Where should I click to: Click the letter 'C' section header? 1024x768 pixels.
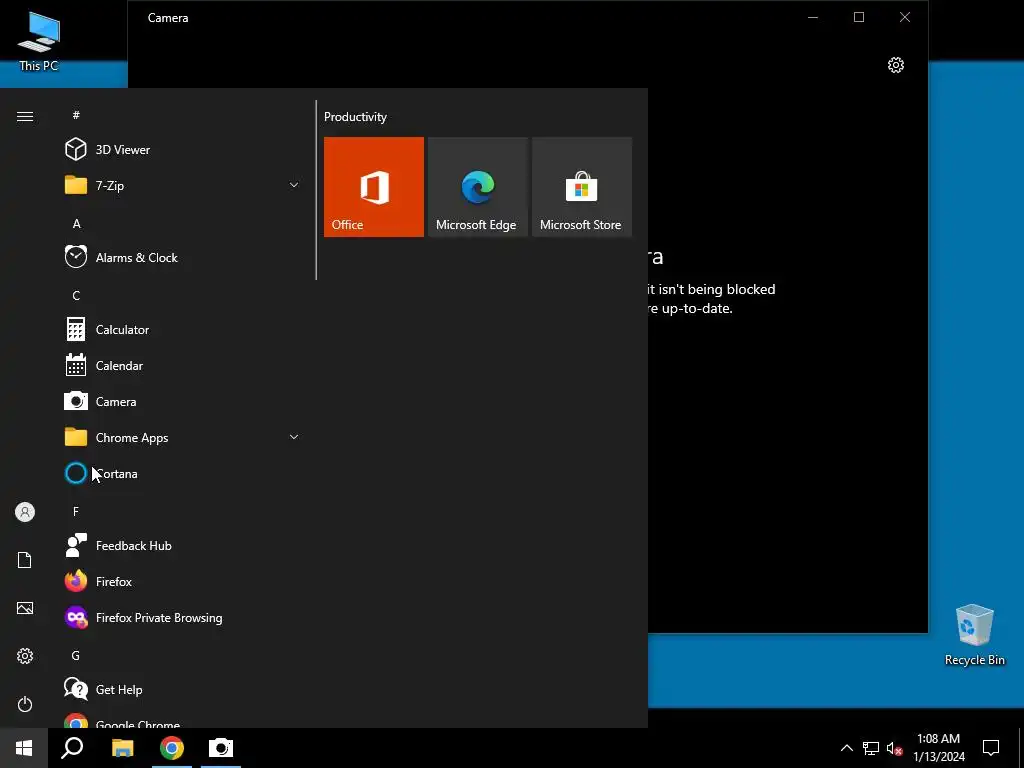(76, 295)
